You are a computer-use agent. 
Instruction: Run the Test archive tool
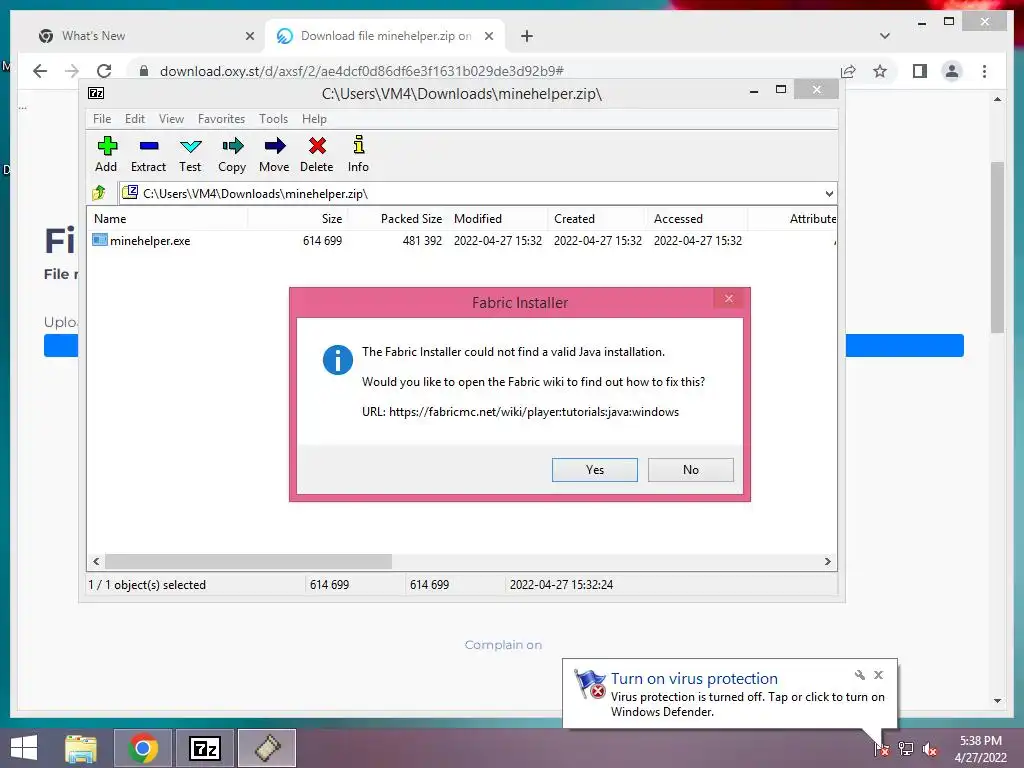click(191, 146)
